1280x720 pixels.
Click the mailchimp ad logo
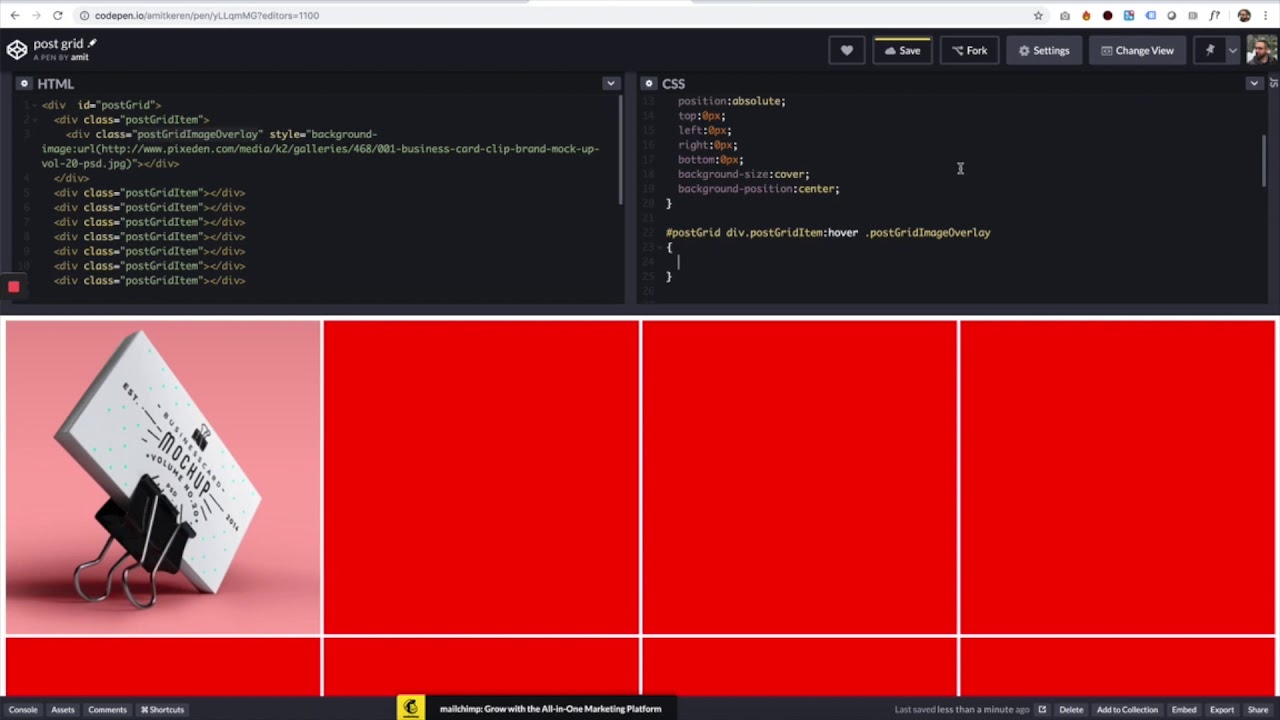coord(410,708)
